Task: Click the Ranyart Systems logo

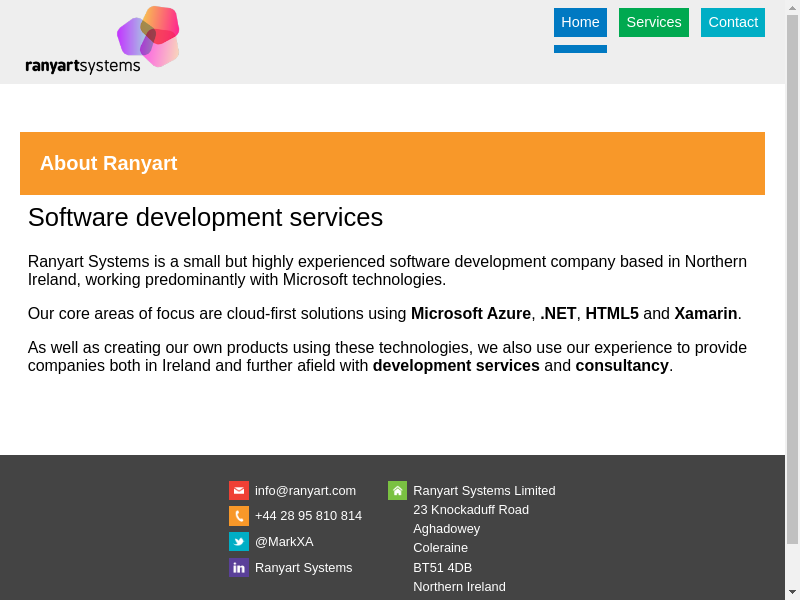Action: pyautogui.click(x=102, y=41)
